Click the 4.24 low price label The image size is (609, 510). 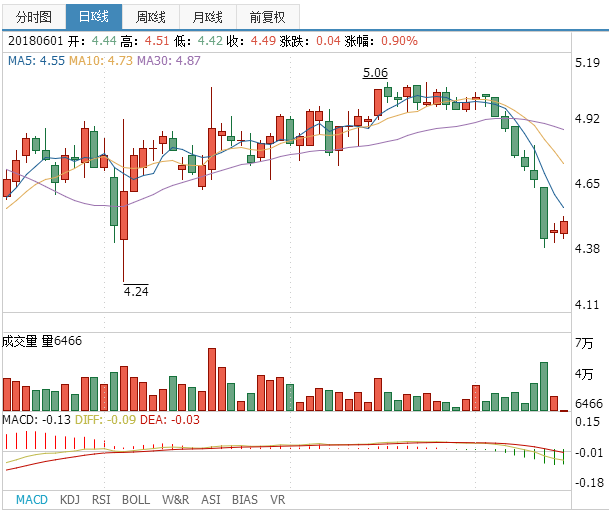pos(136,291)
